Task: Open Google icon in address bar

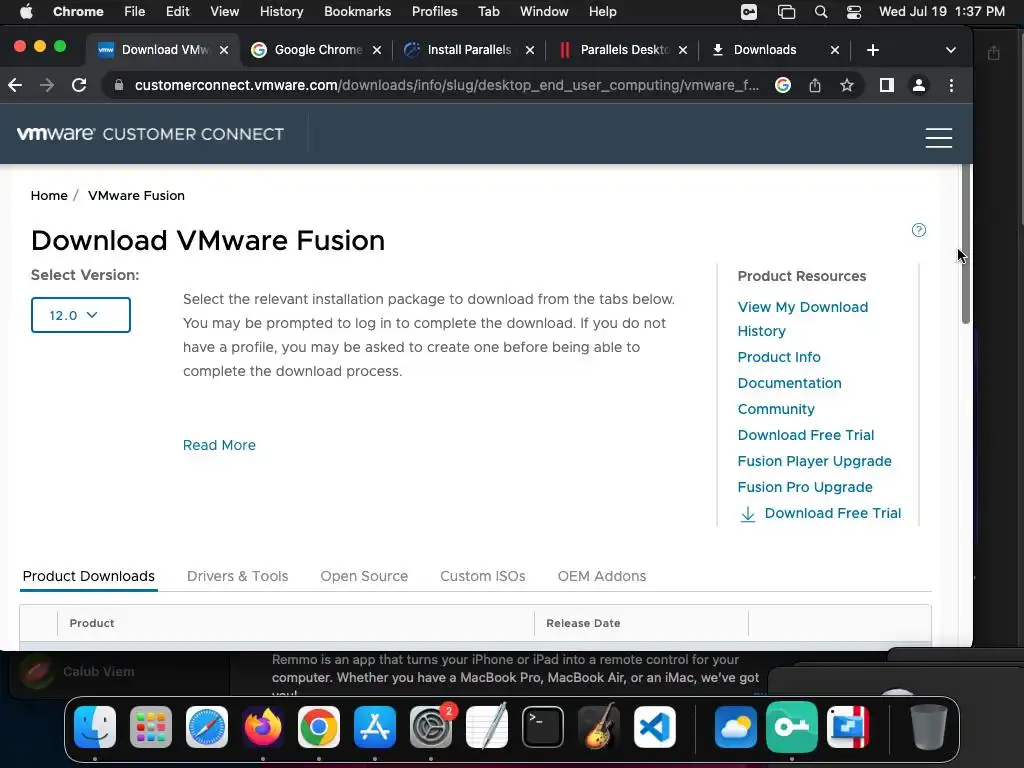Action: (x=782, y=85)
